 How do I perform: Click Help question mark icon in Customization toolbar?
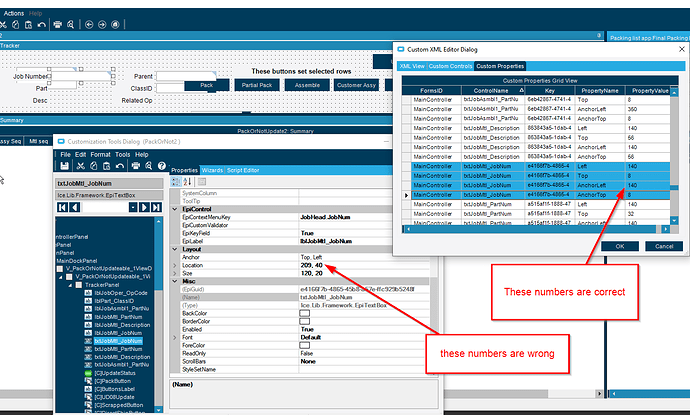(162, 166)
